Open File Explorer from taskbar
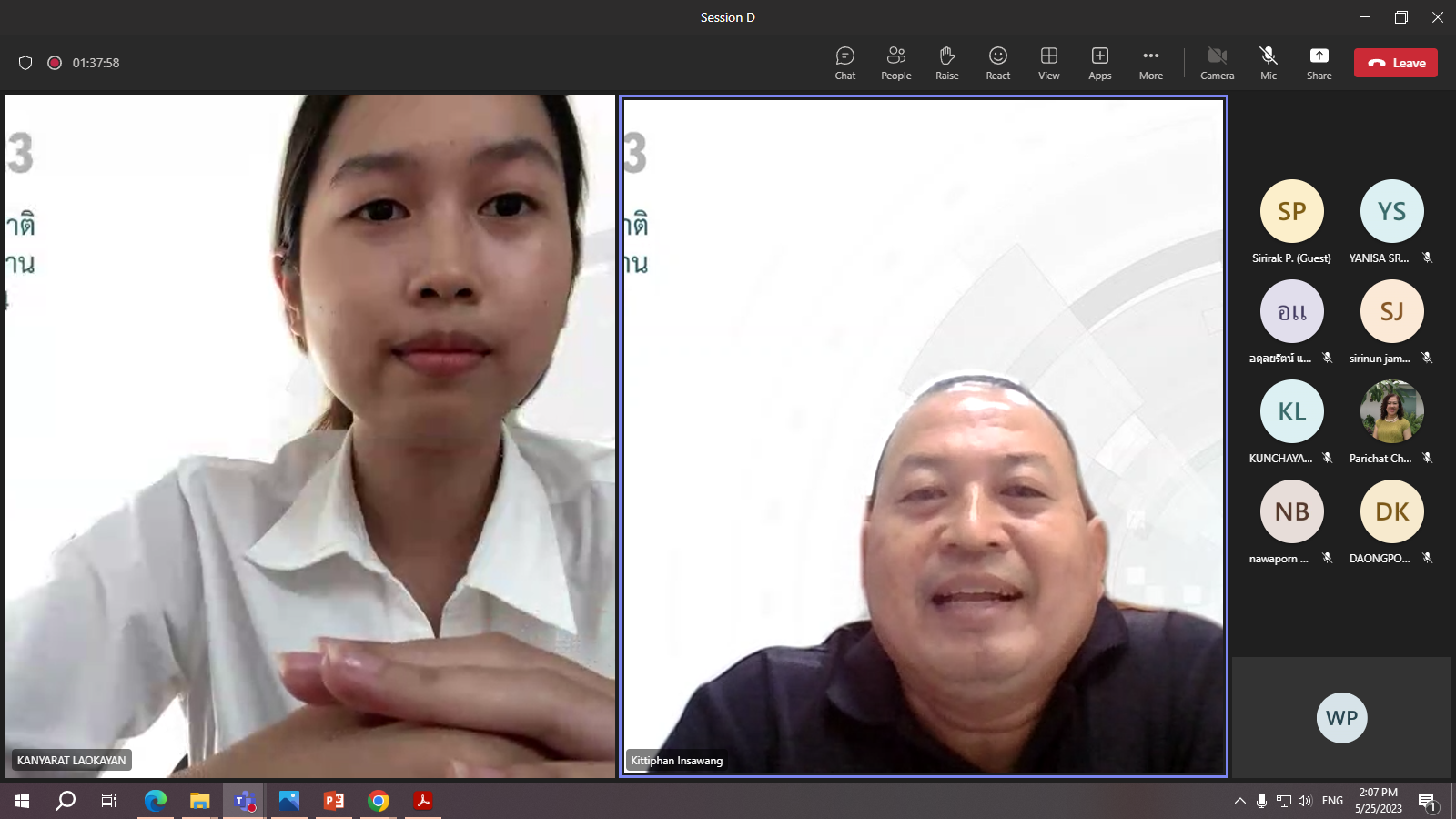This screenshot has width=1456, height=819. click(x=200, y=801)
